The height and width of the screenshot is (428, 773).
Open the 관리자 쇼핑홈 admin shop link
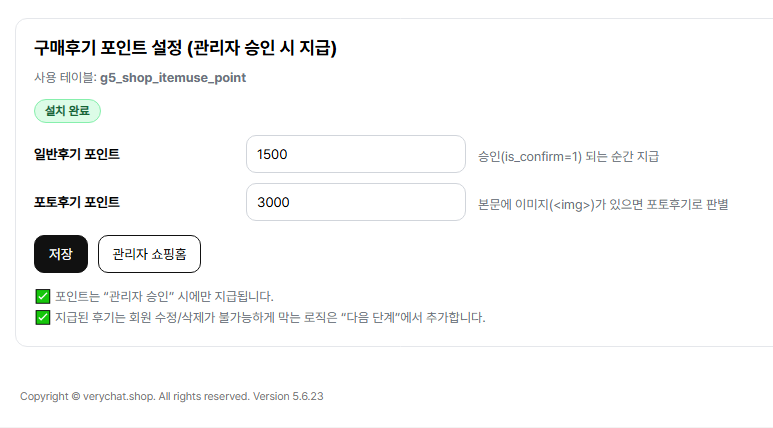(149, 254)
